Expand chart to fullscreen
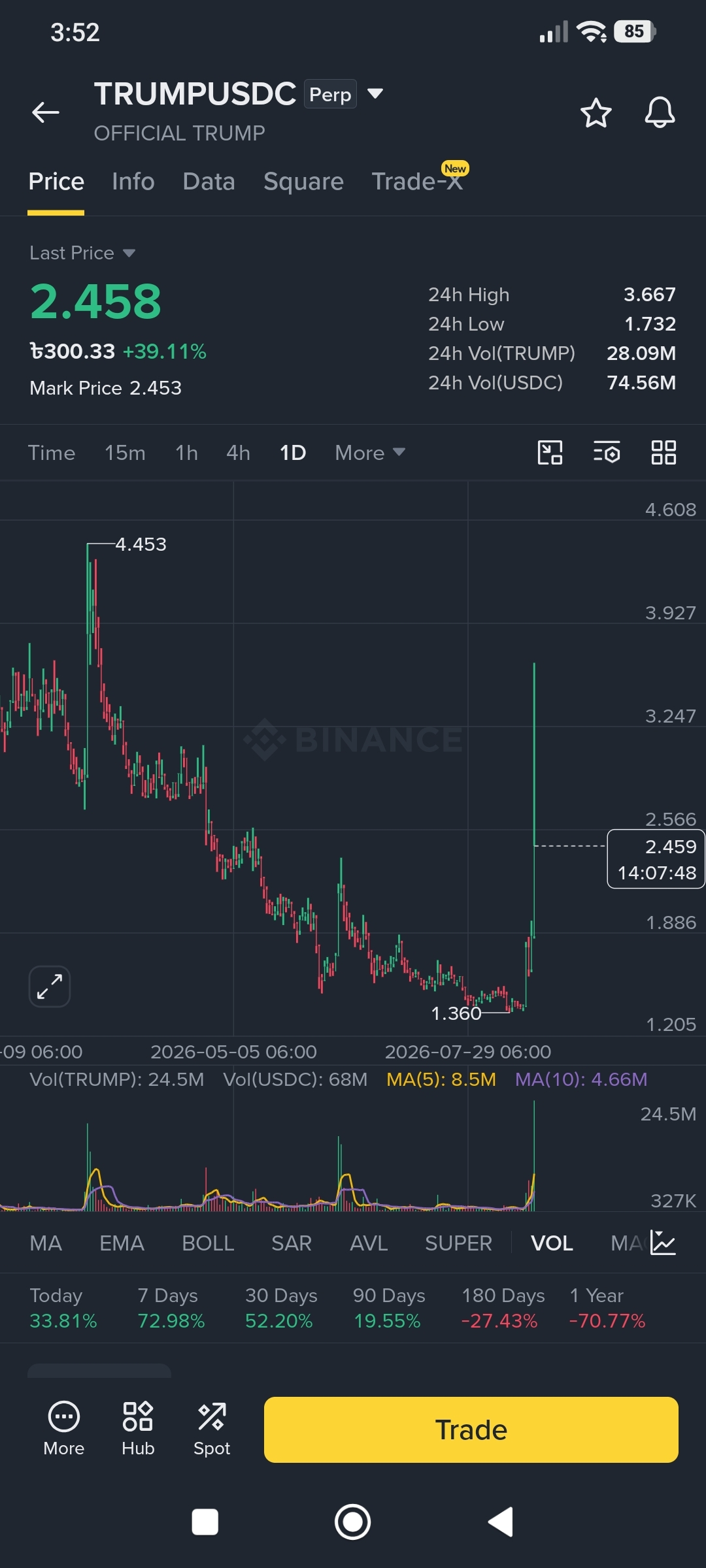This screenshot has width=706, height=1568. [x=50, y=987]
